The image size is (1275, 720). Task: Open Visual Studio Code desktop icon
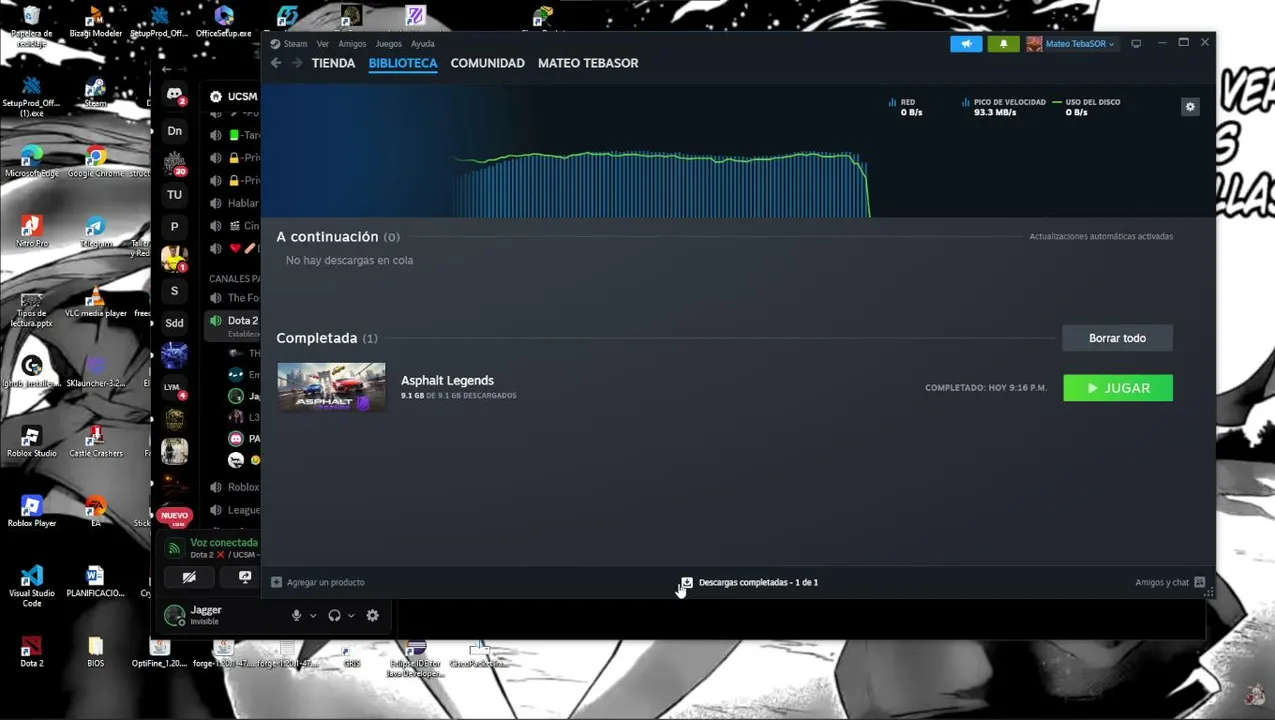pyautogui.click(x=31, y=587)
